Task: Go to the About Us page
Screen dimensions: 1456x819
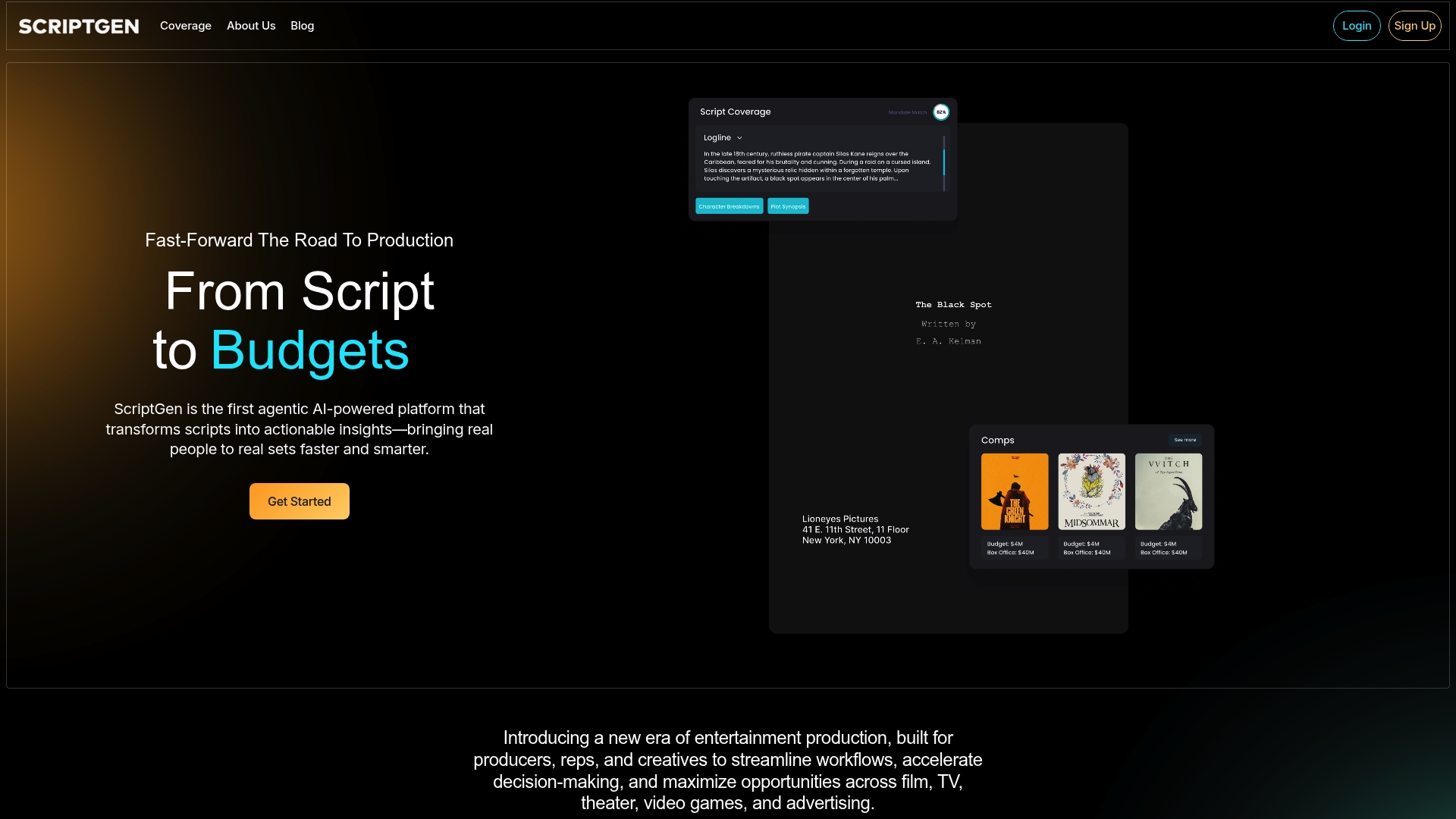Action: 251,26
